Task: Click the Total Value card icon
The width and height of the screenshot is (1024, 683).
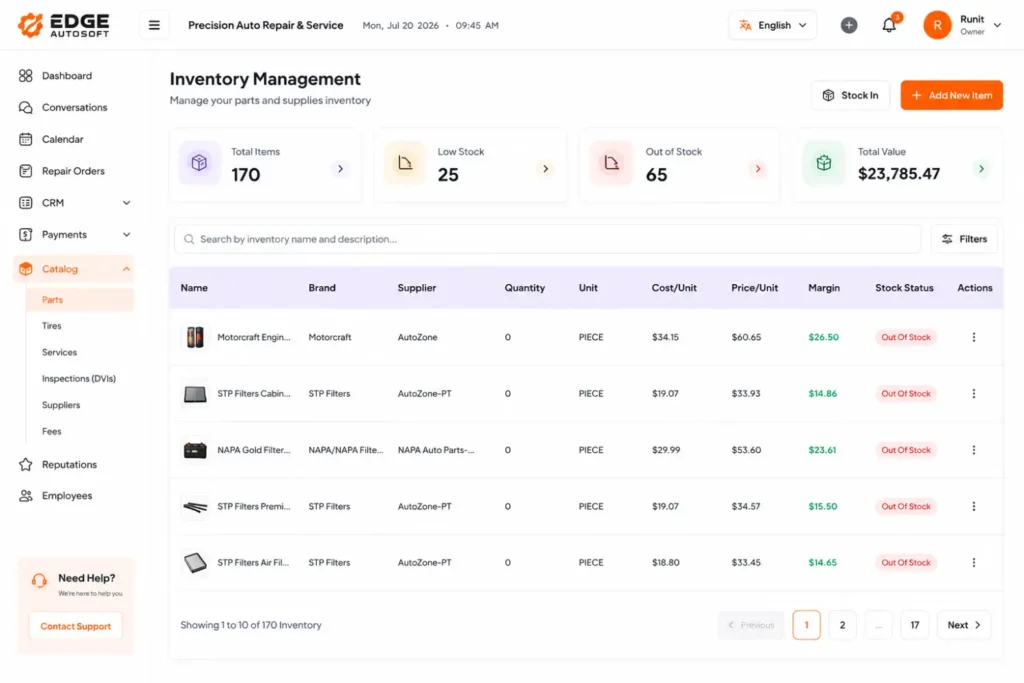Action: (x=824, y=163)
